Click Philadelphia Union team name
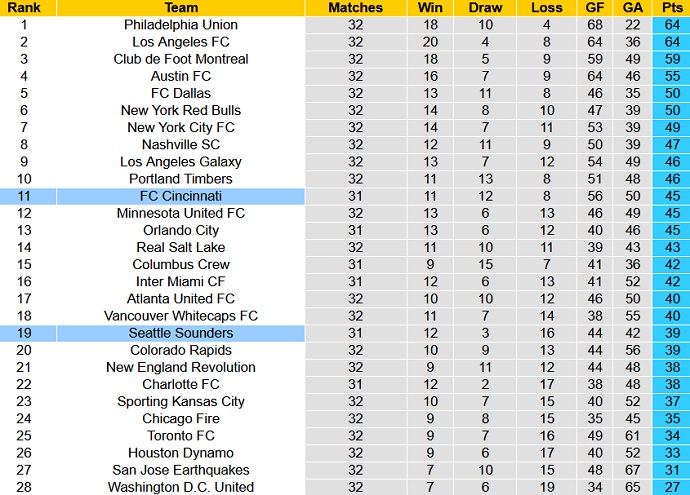Image resolution: width=690 pixels, height=495 pixels. click(x=181, y=25)
